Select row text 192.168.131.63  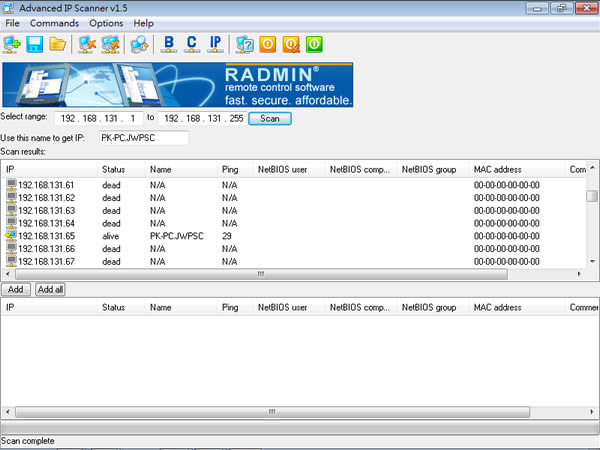(x=46, y=210)
